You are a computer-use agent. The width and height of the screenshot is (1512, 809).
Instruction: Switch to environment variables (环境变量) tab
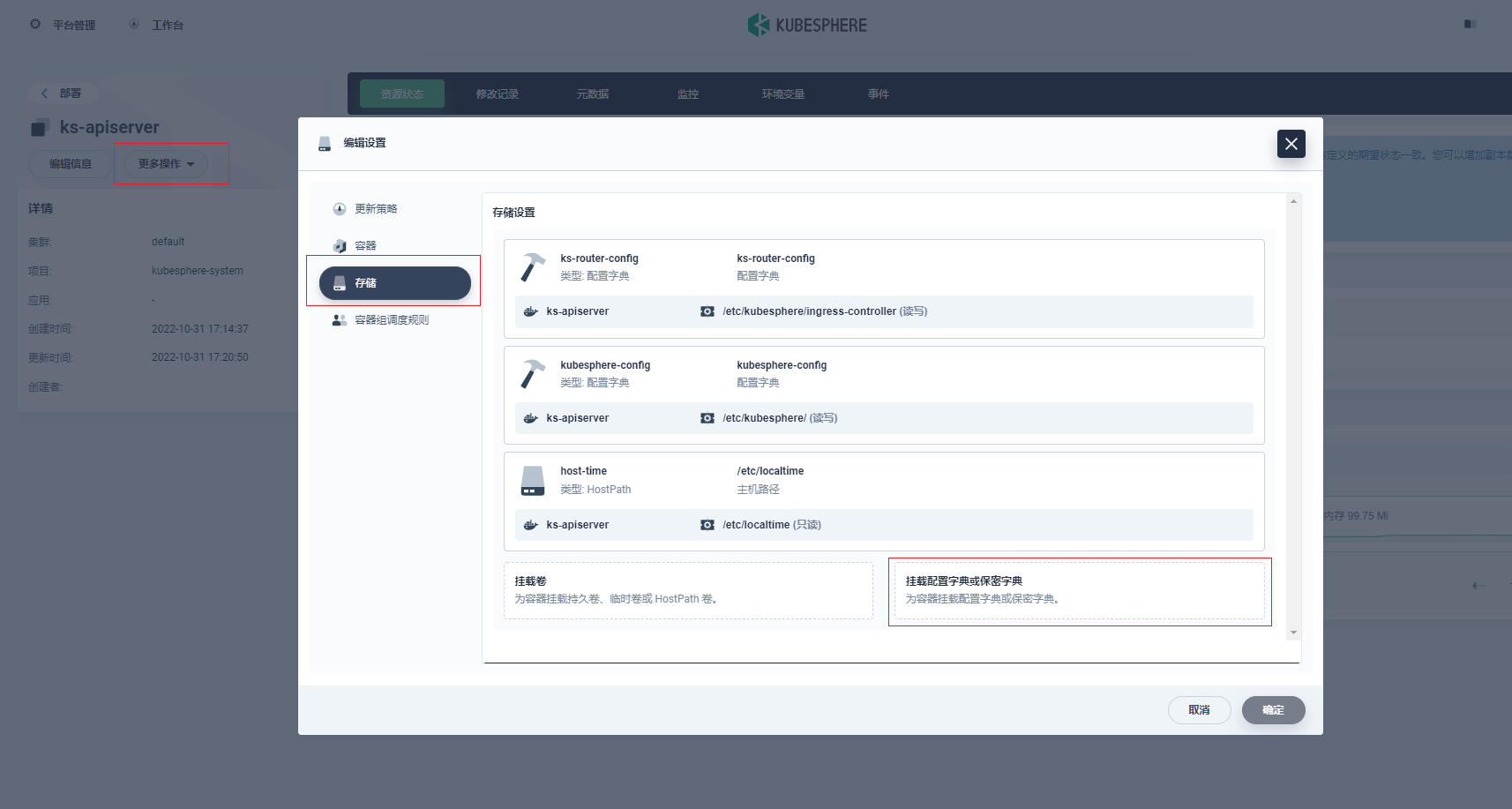(783, 94)
